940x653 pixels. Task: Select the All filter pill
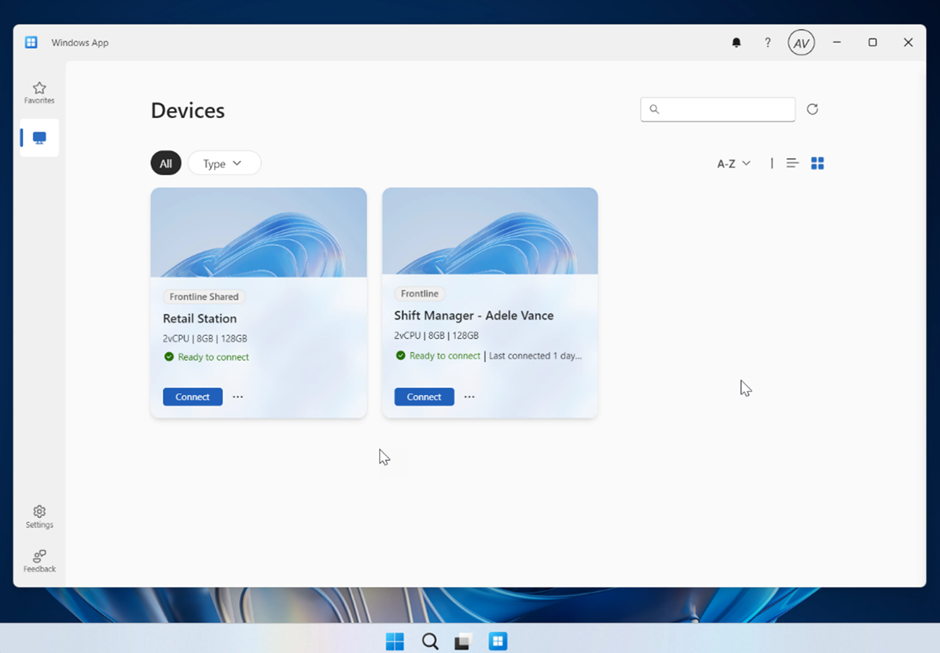[x=165, y=163]
